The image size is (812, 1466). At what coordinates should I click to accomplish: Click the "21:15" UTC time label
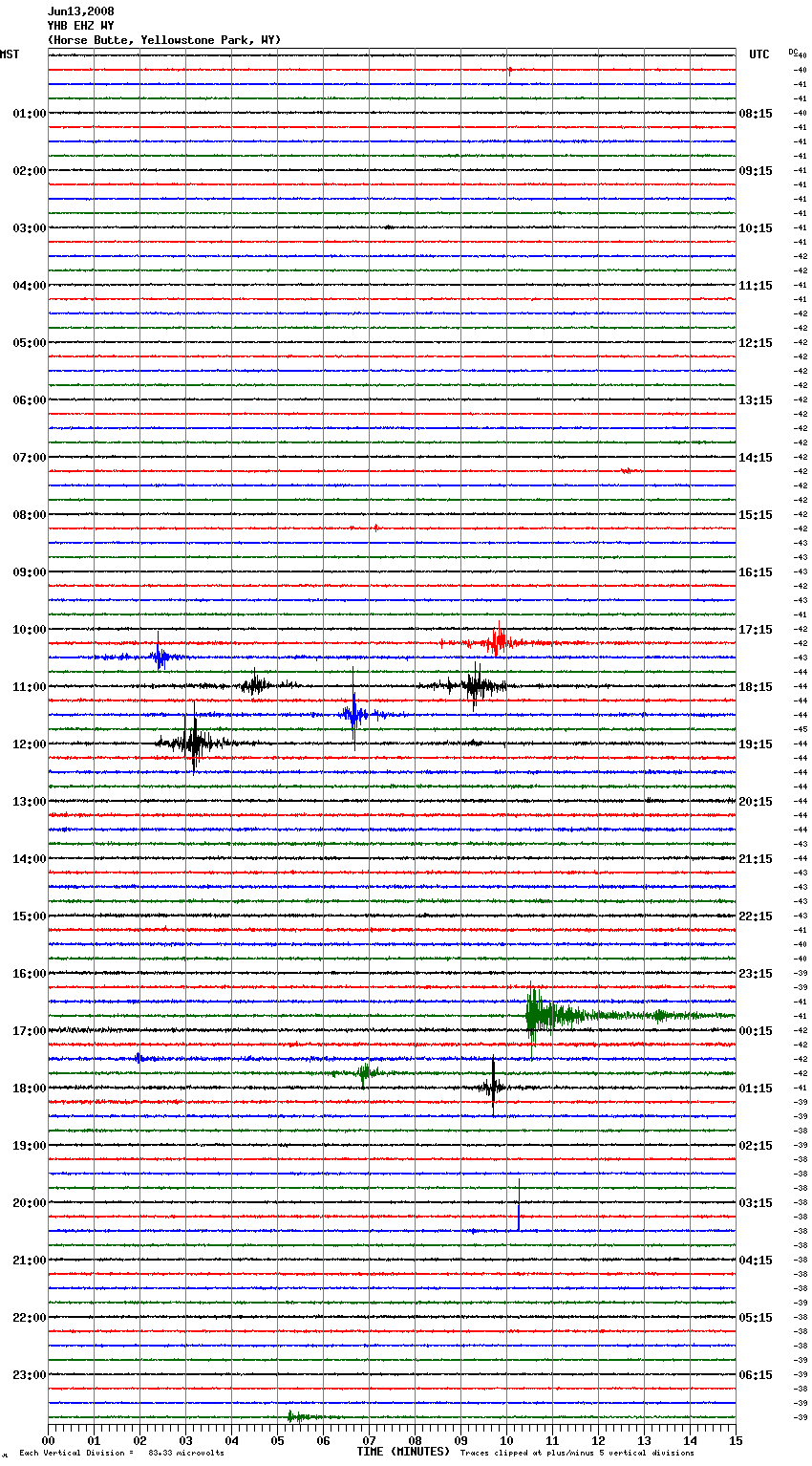pyautogui.click(x=756, y=859)
